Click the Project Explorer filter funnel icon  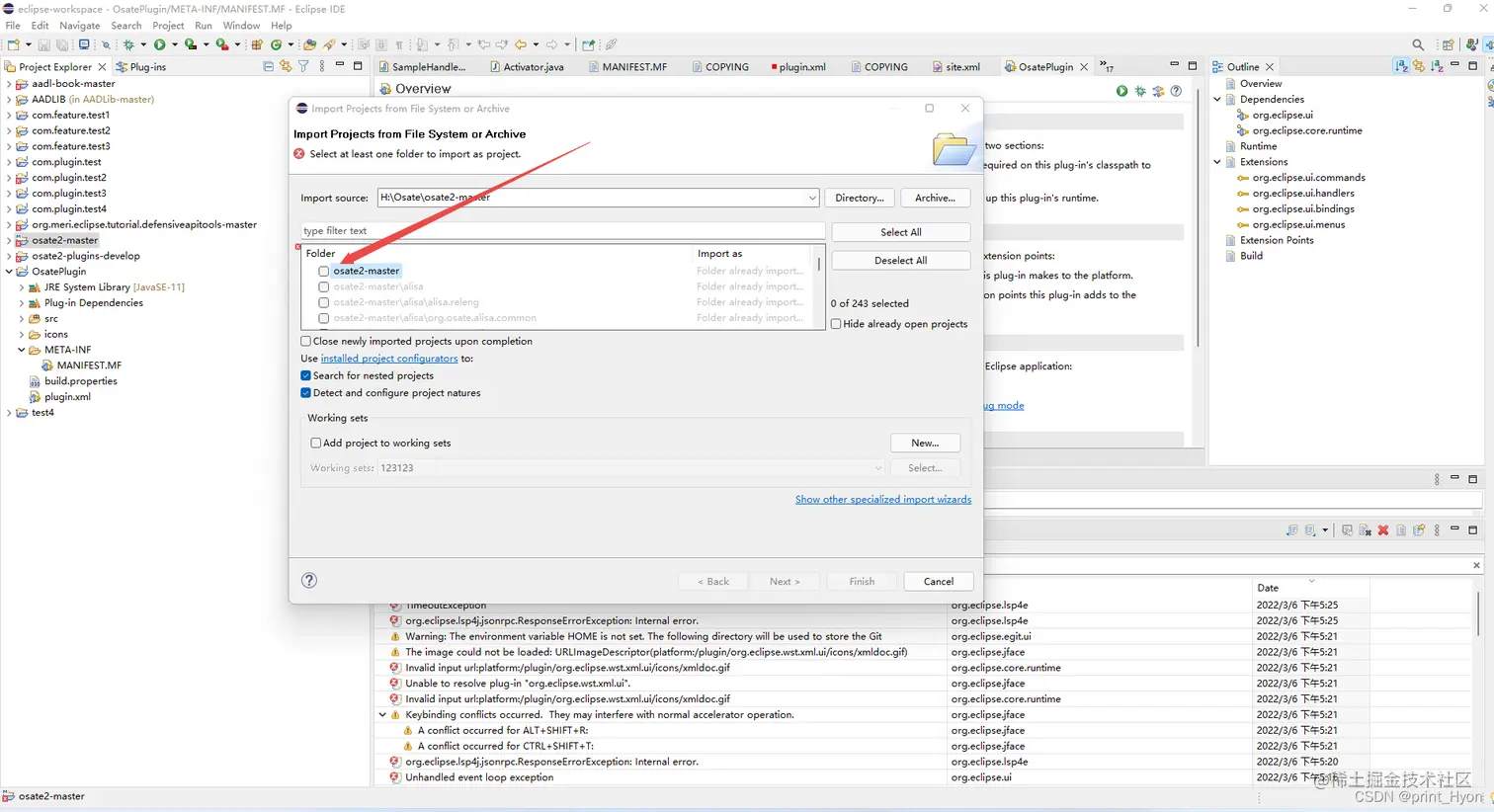pyautogui.click(x=303, y=66)
